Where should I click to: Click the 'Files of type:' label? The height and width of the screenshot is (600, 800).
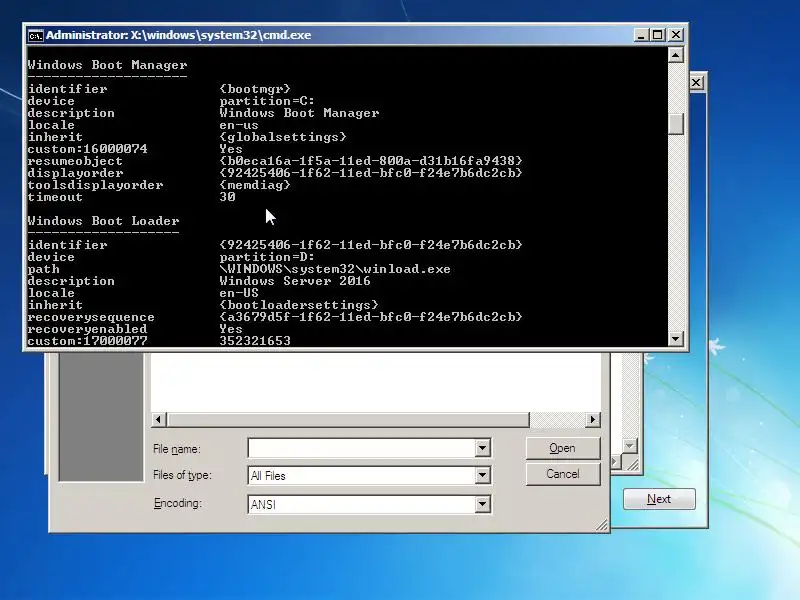(182, 475)
